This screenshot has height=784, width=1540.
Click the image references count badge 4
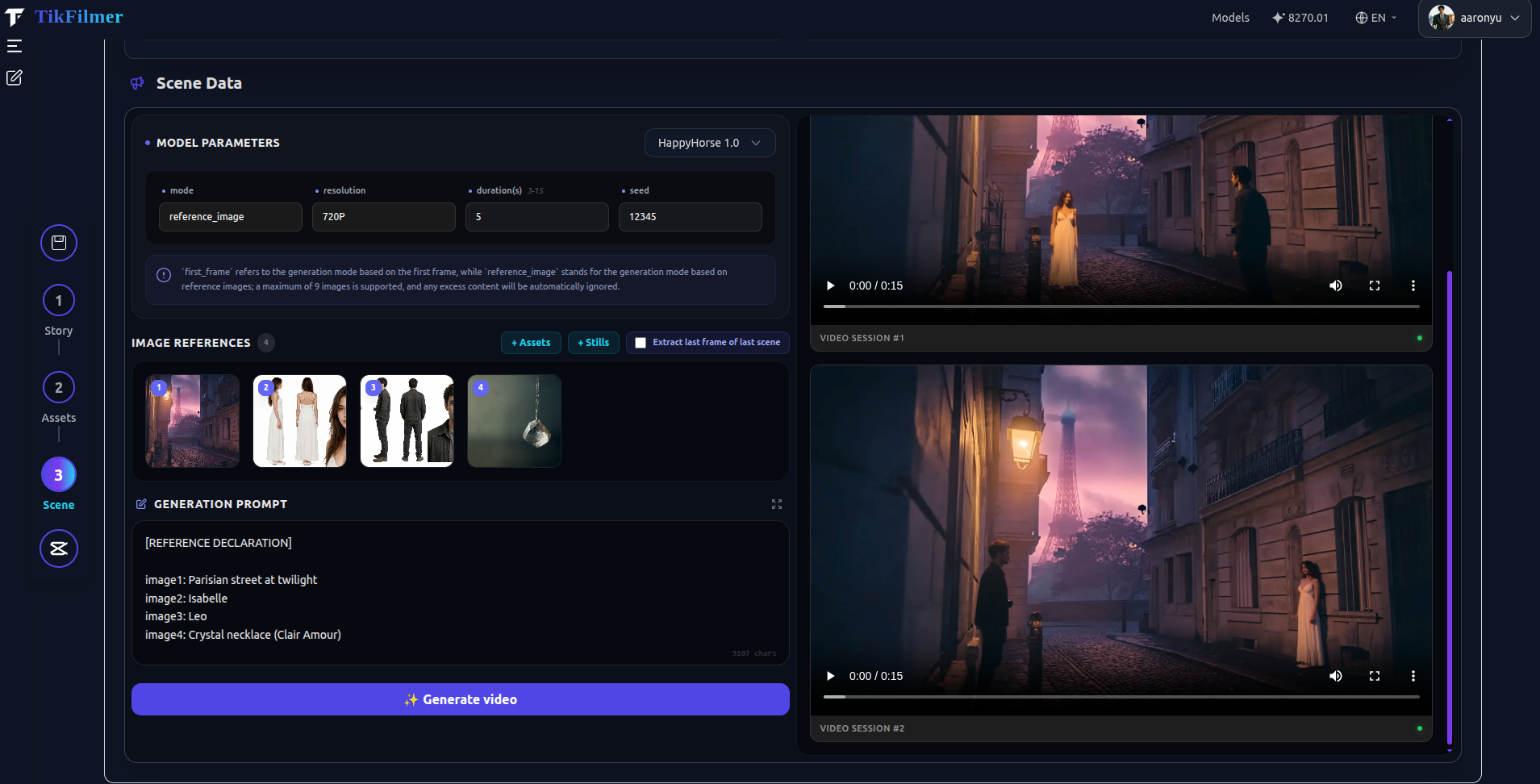click(266, 343)
